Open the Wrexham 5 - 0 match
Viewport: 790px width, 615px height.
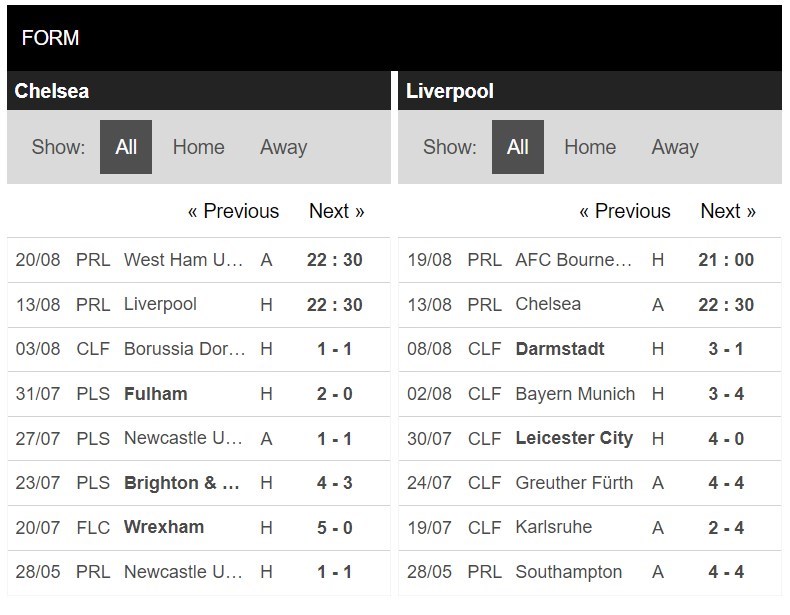click(x=199, y=528)
